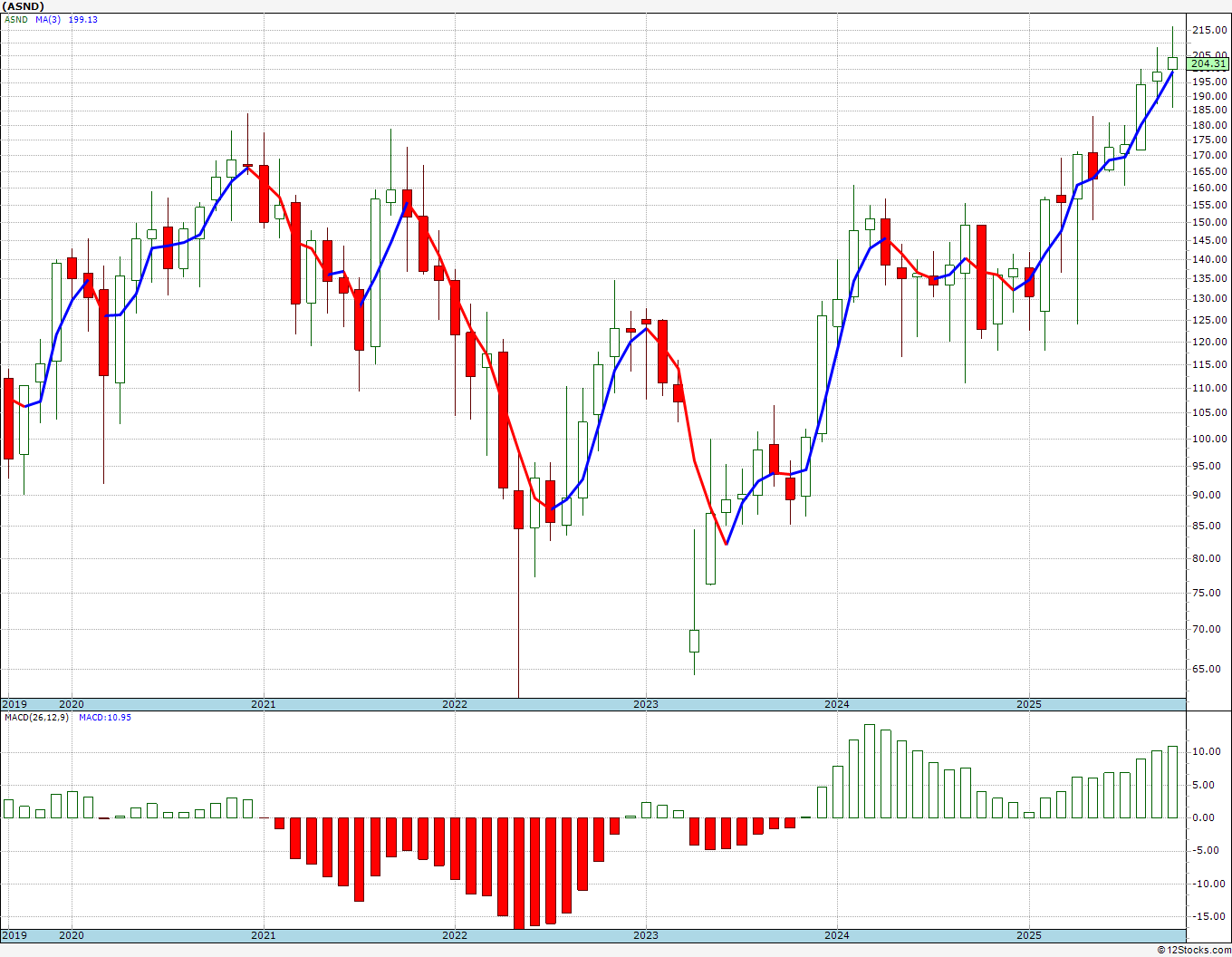
Task: Click the 199.13 moving average value
Action: 82,19
